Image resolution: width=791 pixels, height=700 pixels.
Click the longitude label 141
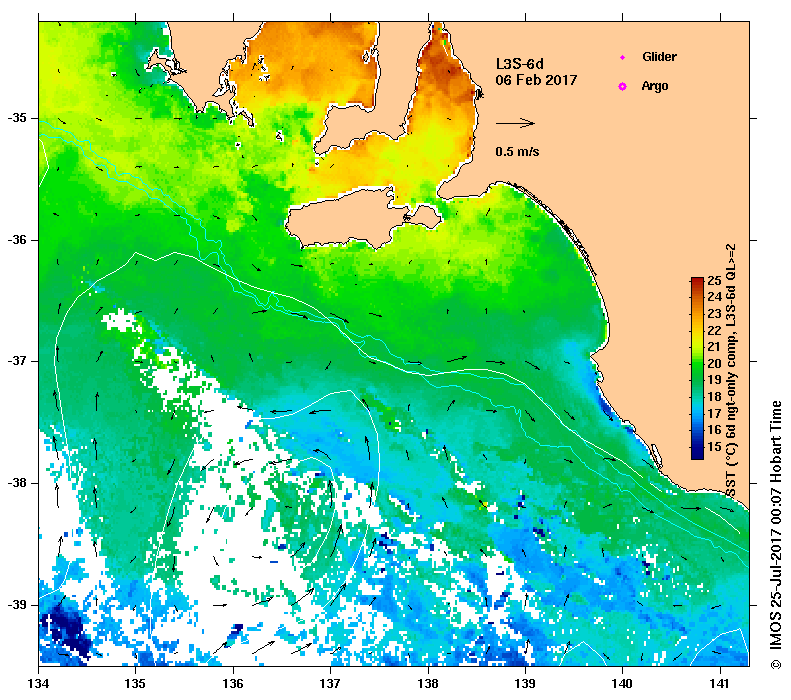[x=720, y=684]
